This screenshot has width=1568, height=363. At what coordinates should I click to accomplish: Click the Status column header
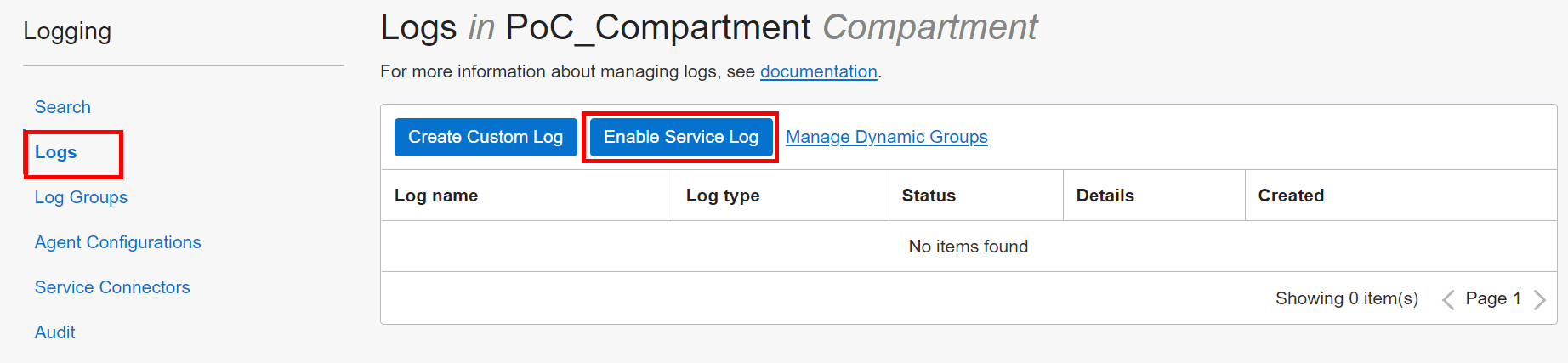pyautogui.click(x=929, y=196)
